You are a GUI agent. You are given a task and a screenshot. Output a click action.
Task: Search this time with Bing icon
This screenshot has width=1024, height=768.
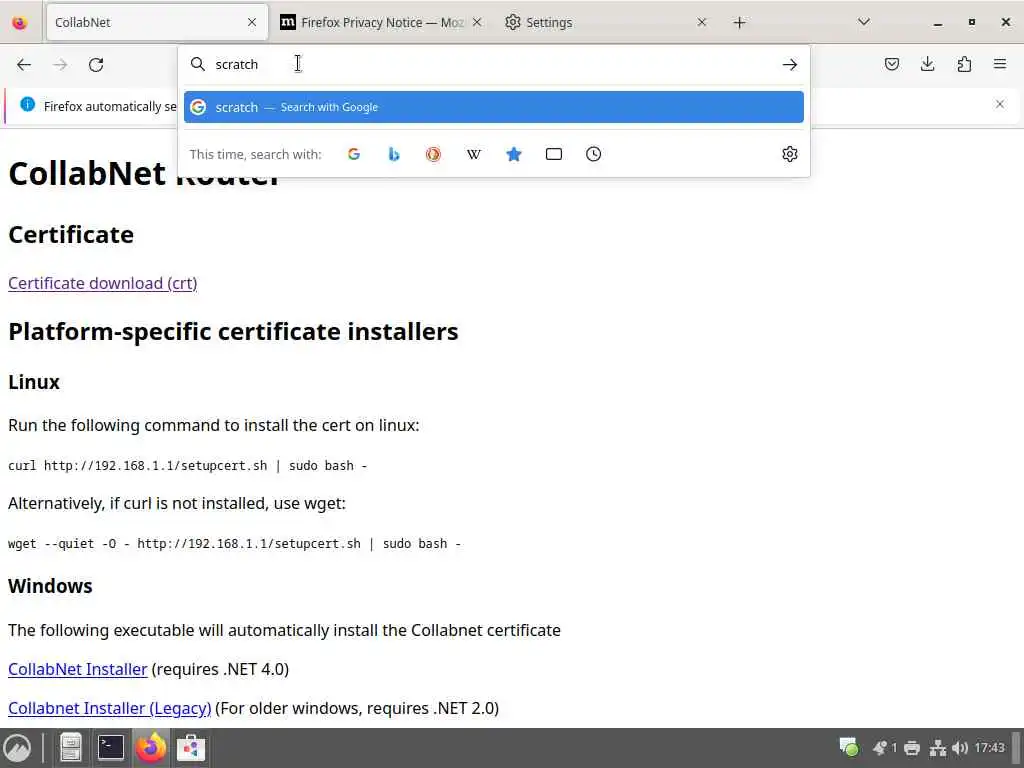(394, 154)
